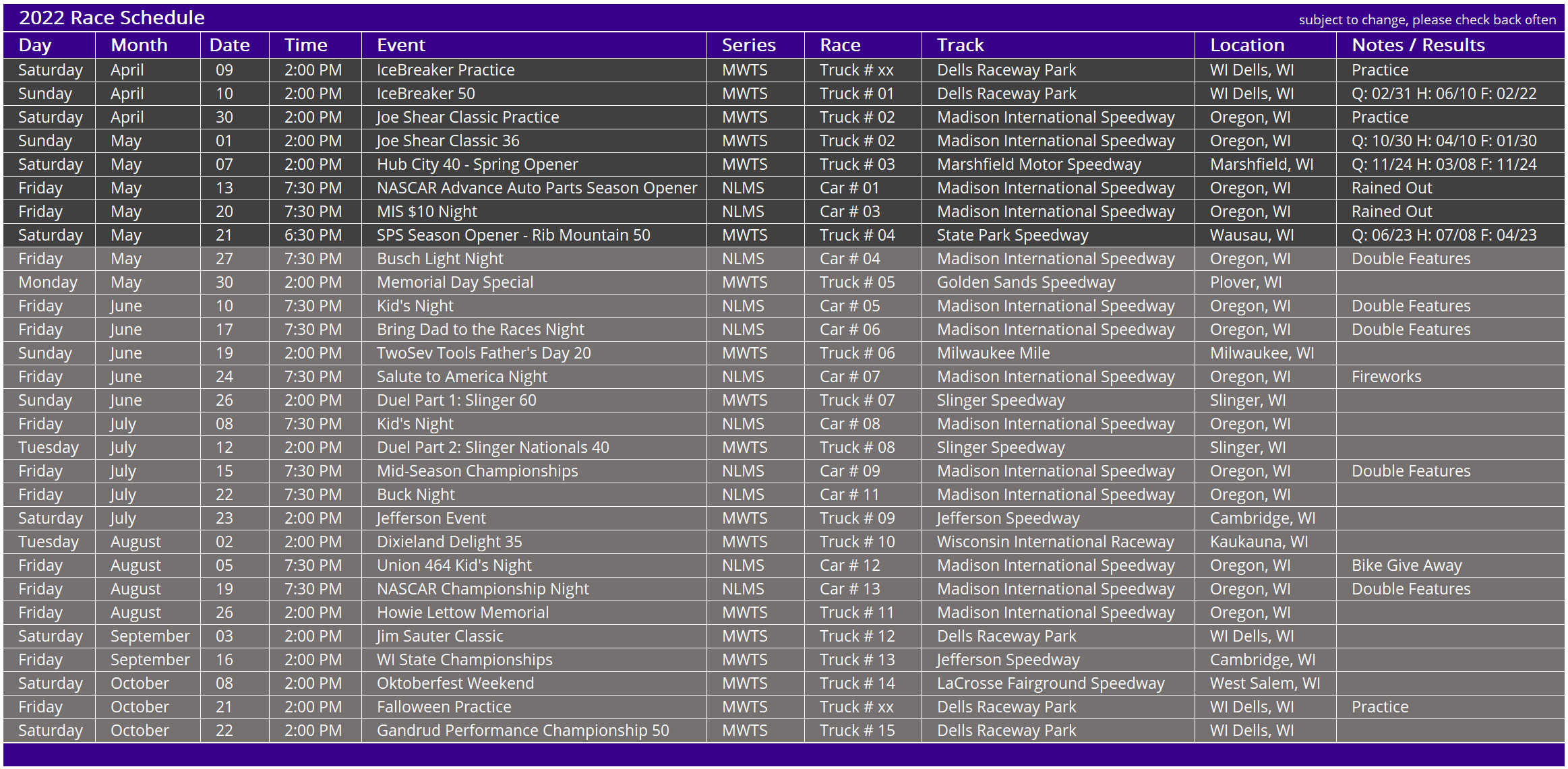Select the 'Notes / Results' column header
Image resolution: width=1568 pixels, height=769 pixels.
pyautogui.click(x=1418, y=45)
